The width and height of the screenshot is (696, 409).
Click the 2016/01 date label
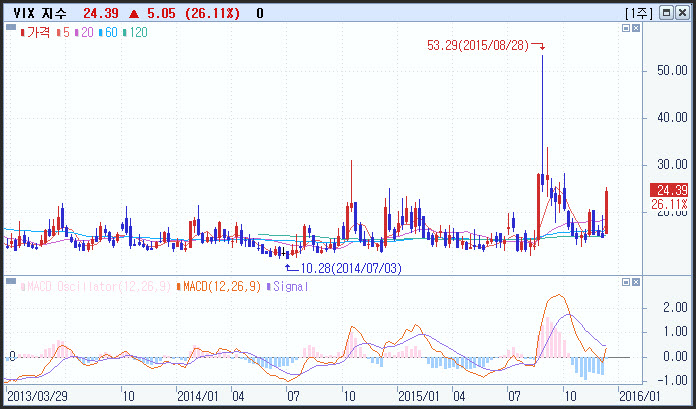point(639,396)
